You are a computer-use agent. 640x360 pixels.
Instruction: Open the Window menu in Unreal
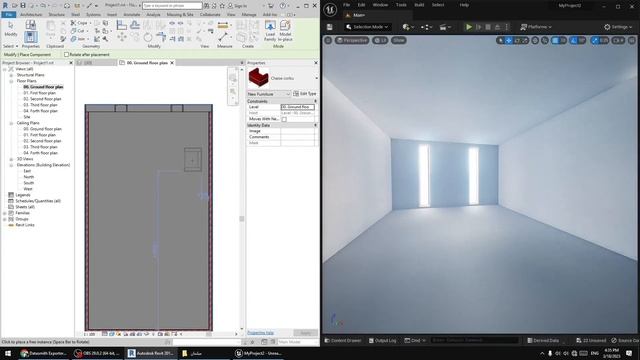pyautogui.click(x=380, y=5)
